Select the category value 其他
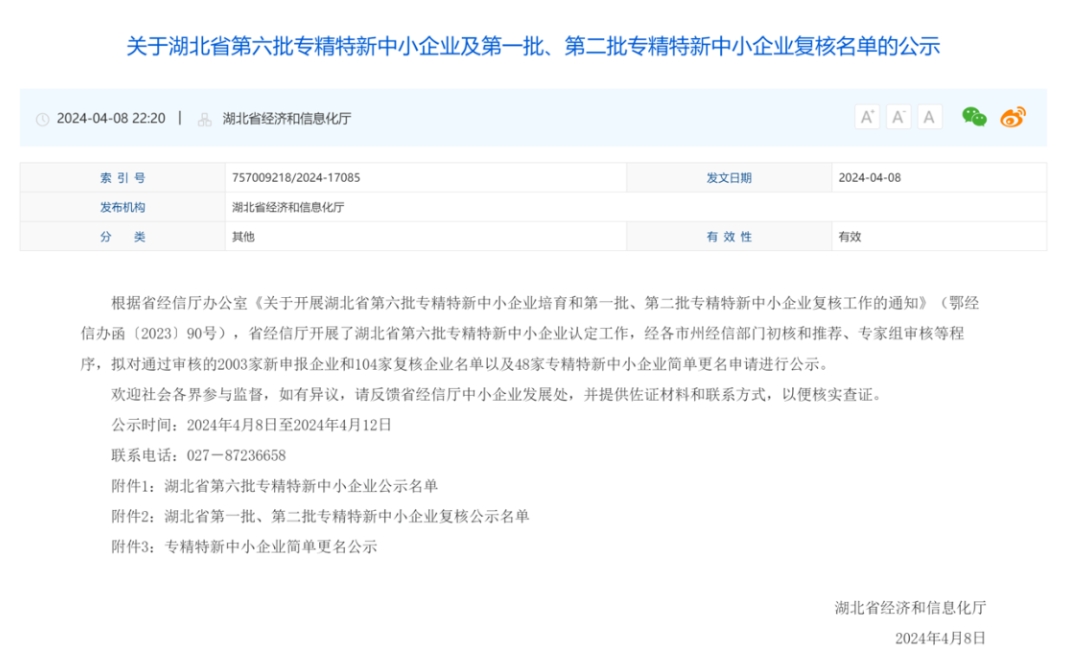 click(x=243, y=236)
